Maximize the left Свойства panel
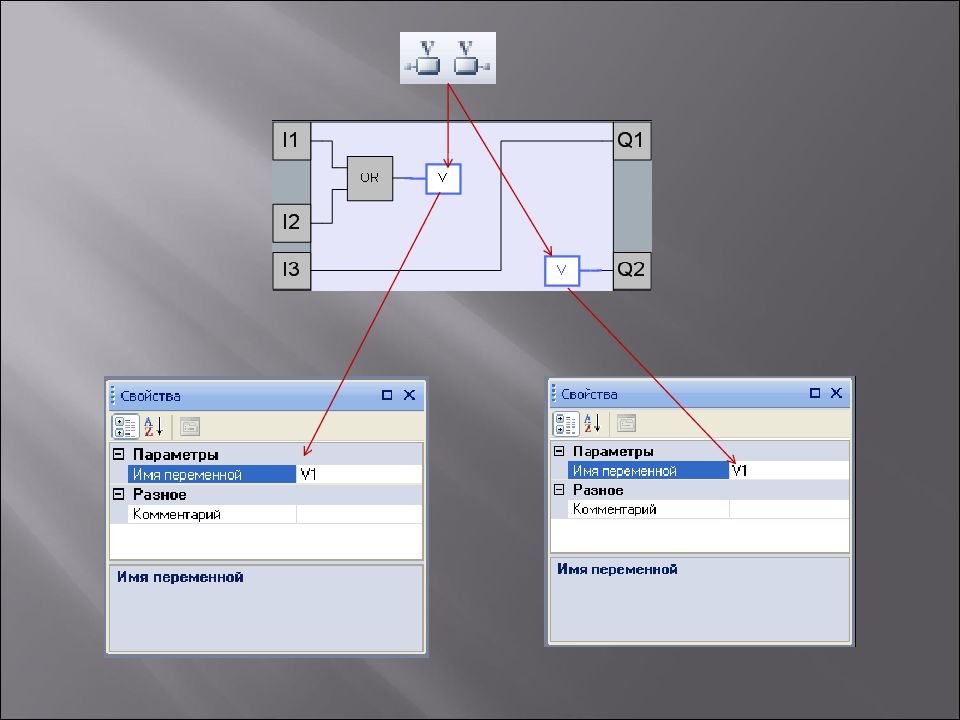The height and width of the screenshot is (720, 960). tap(387, 395)
